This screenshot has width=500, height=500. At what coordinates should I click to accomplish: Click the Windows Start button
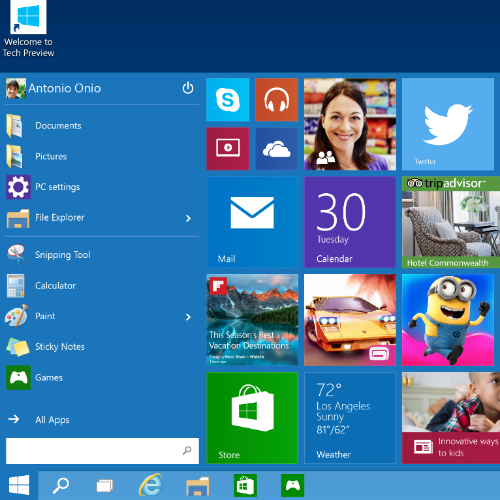19,485
